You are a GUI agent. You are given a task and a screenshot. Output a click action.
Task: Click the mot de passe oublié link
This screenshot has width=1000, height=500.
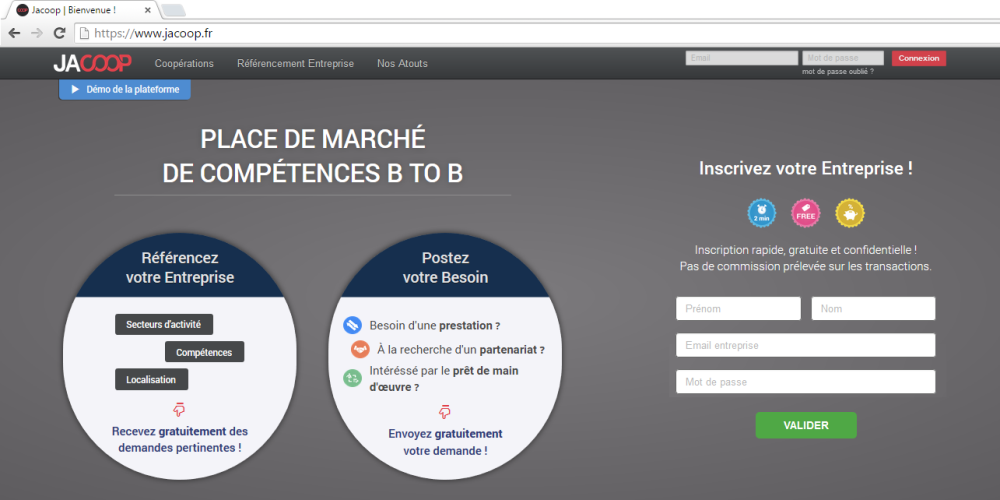click(837, 71)
